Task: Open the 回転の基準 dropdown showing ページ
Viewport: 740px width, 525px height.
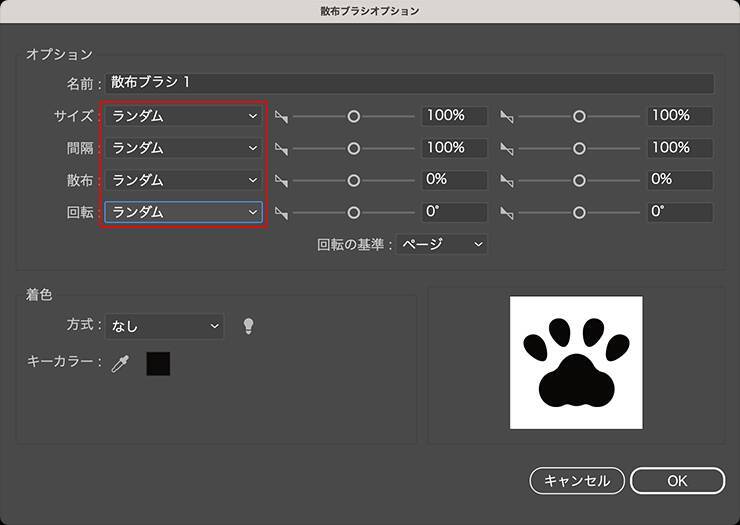Action: pyautogui.click(x=441, y=244)
